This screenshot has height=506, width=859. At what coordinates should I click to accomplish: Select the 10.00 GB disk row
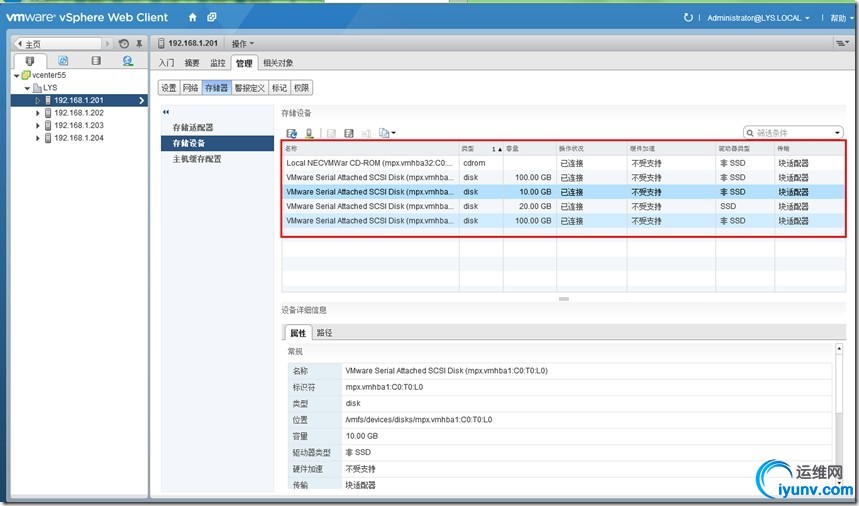[x=563, y=192]
